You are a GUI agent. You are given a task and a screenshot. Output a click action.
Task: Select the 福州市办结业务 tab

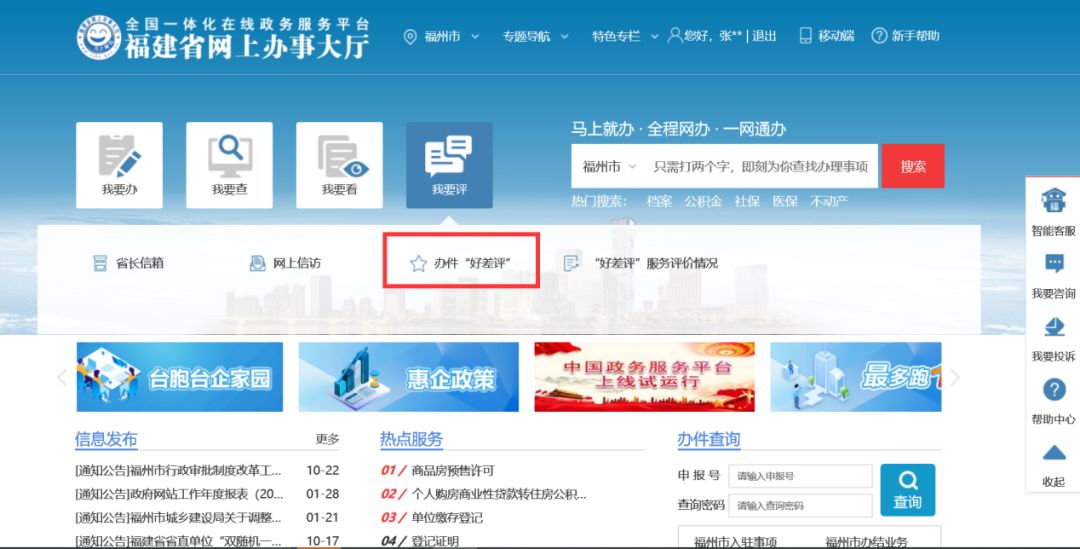click(x=866, y=542)
